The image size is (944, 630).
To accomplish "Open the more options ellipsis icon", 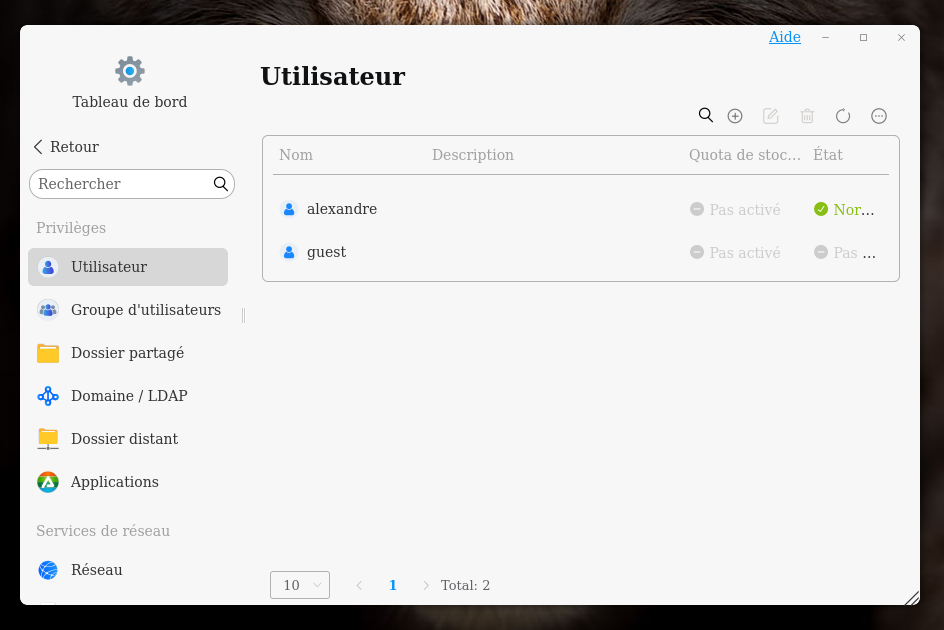I will pos(879,116).
